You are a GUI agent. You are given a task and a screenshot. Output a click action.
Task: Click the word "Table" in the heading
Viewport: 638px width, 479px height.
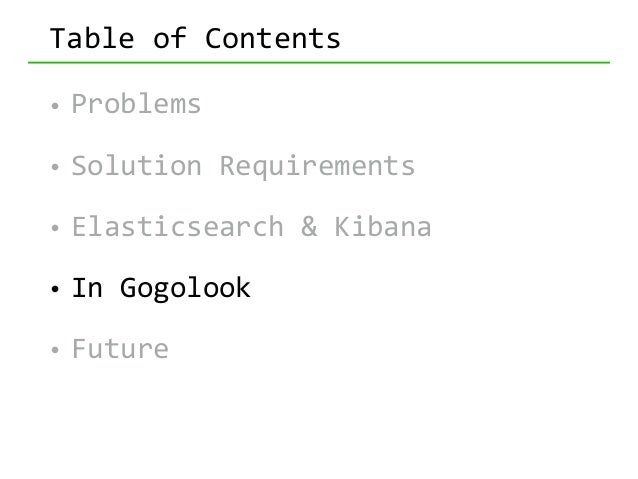click(x=88, y=39)
